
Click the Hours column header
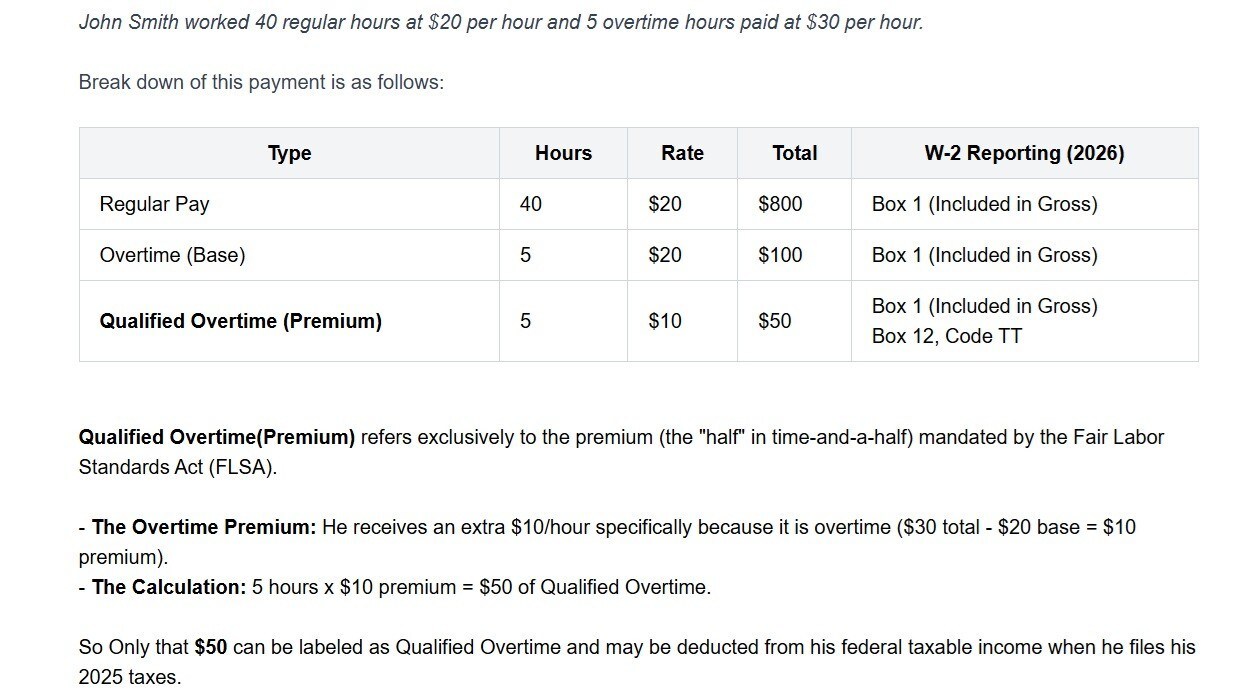pos(563,153)
